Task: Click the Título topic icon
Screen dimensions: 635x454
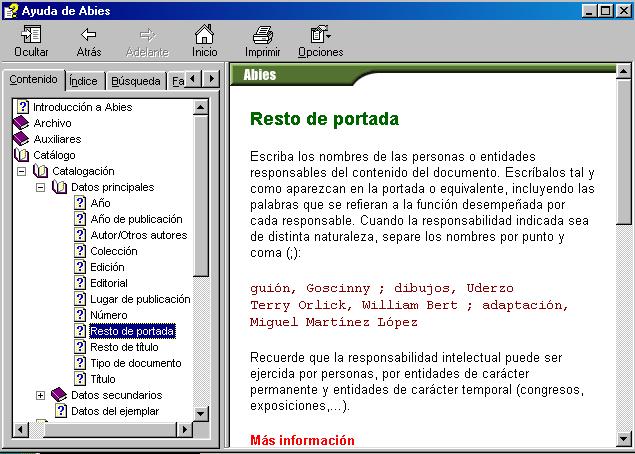Action: (80, 379)
